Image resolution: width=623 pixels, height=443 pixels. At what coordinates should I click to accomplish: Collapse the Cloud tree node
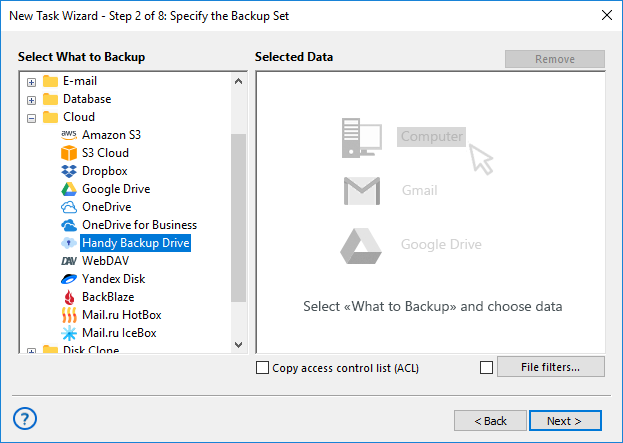pyautogui.click(x=31, y=118)
